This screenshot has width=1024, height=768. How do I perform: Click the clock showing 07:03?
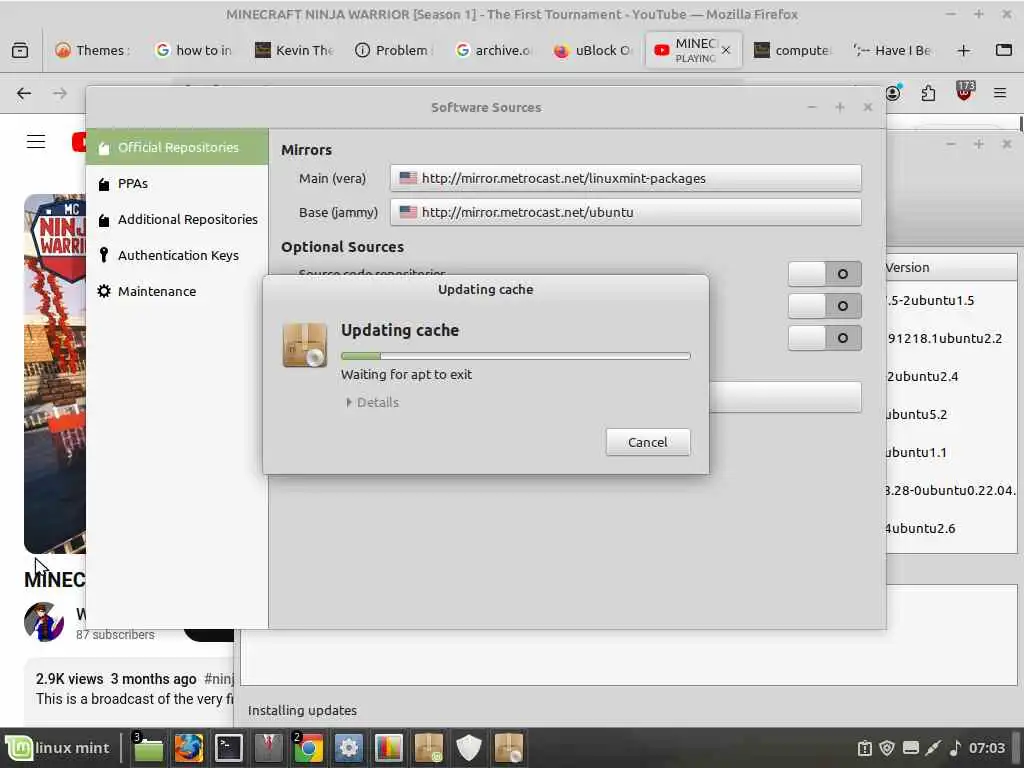[987, 748]
